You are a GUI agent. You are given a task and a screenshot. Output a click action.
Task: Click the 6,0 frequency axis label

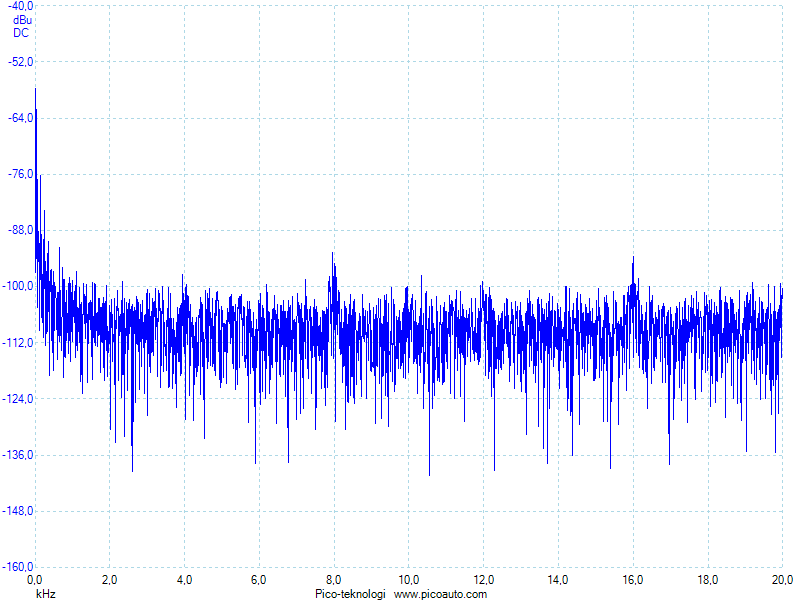click(x=259, y=580)
